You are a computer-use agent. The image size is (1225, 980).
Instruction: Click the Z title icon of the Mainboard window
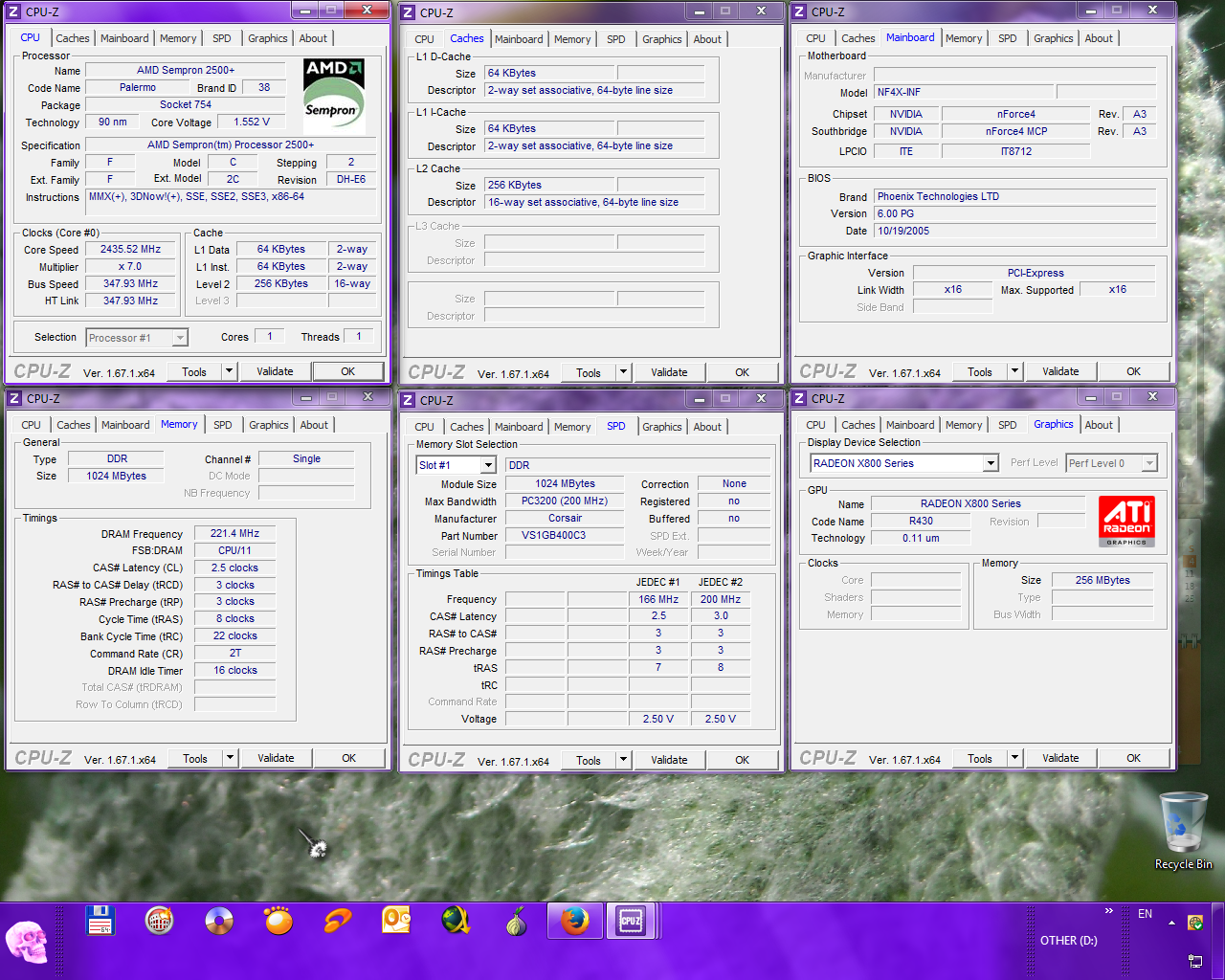point(799,11)
